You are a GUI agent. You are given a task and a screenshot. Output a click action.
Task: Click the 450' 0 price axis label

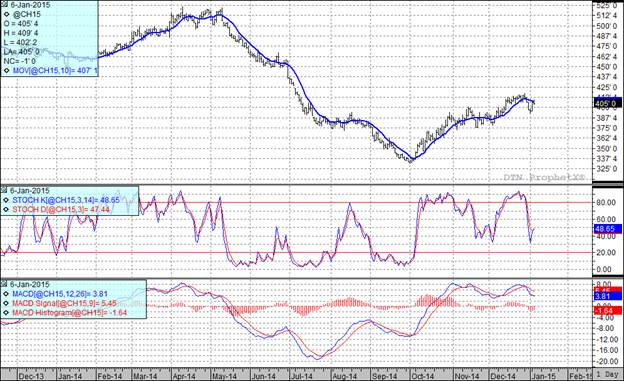click(x=607, y=66)
